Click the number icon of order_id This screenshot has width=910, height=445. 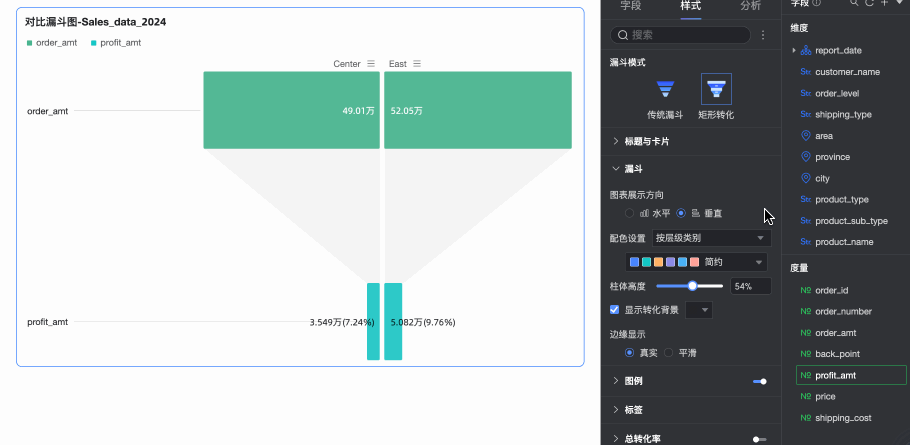(x=806, y=290)
